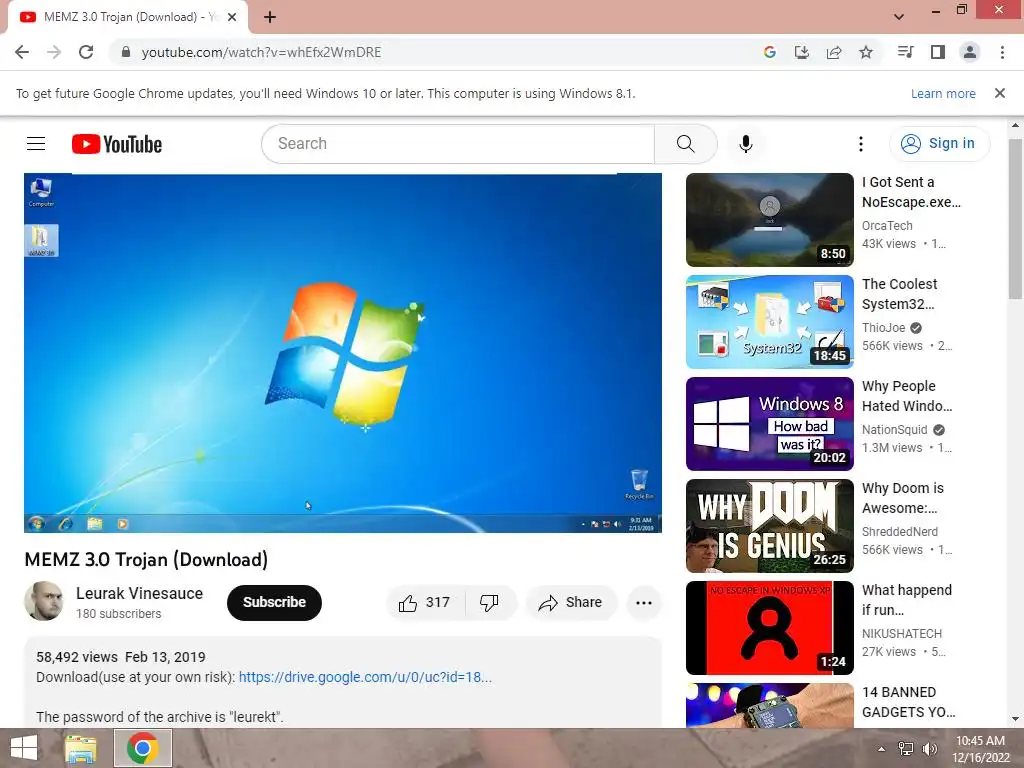This screenshot has height=768, width=1024.
Task: Subscribe to Leurak Vinesauce
Action: pos(274,602)
